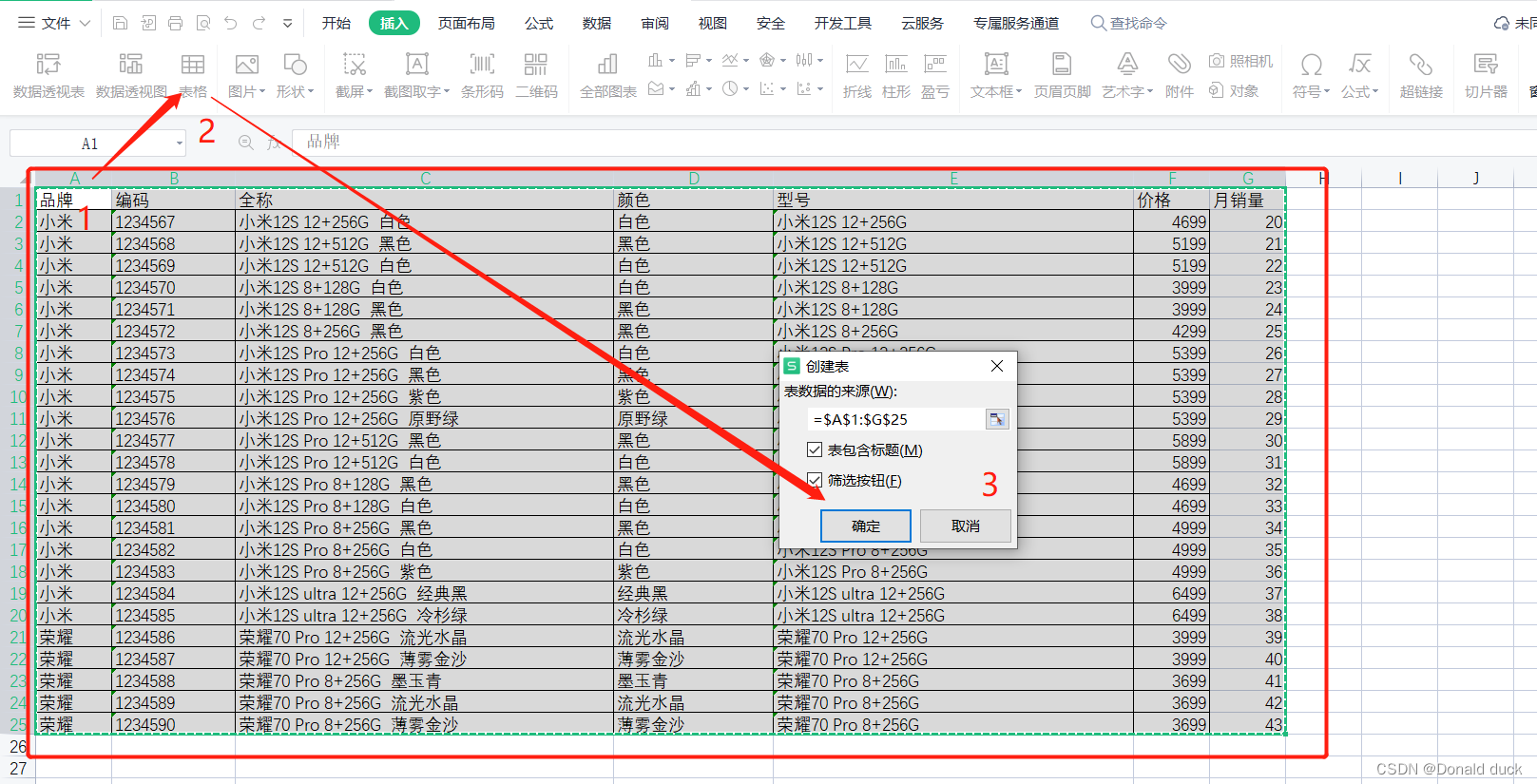The height and width of the screenshot is (784, 1537).
Task: Switch to the 数据 (Data) tab
Action: point(597,23)
